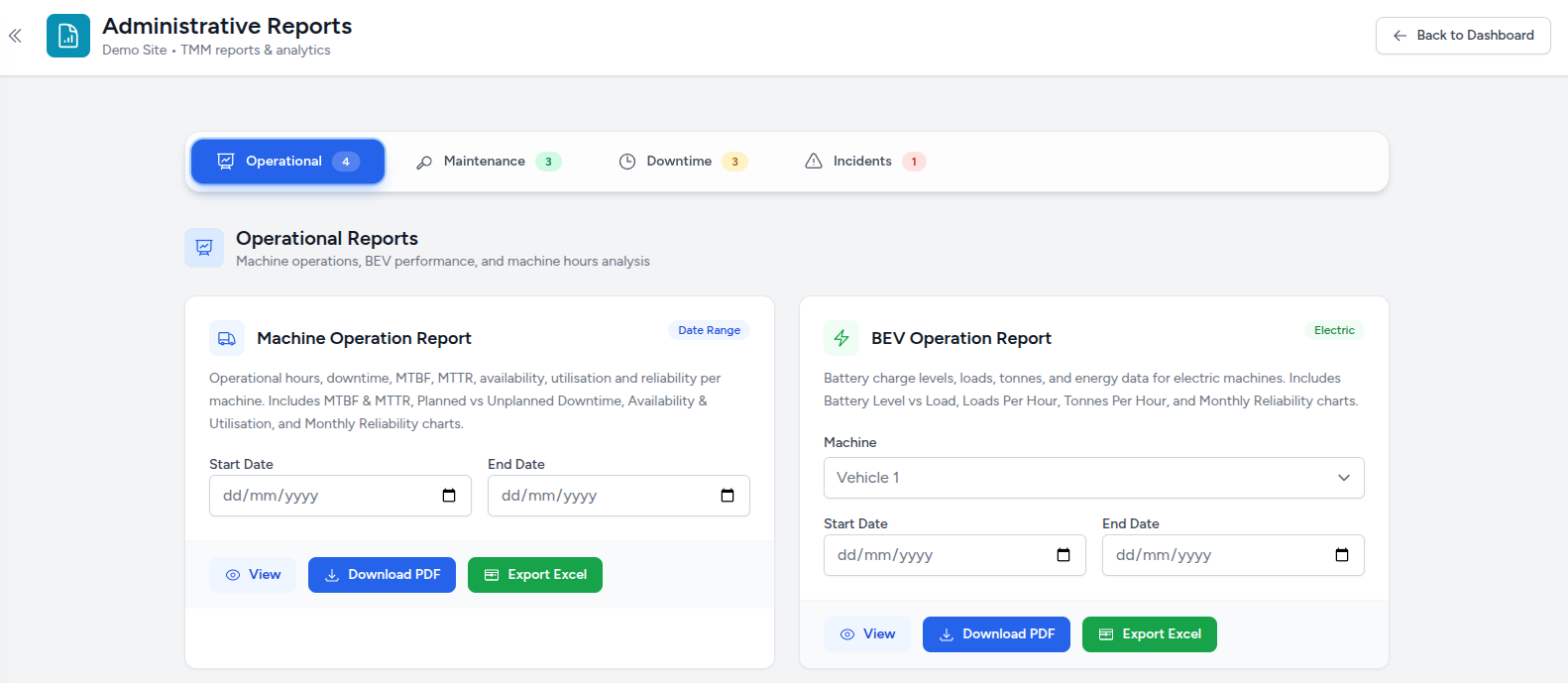Open calendar picker for Machine Operation Start Date

tap(449, 496)
